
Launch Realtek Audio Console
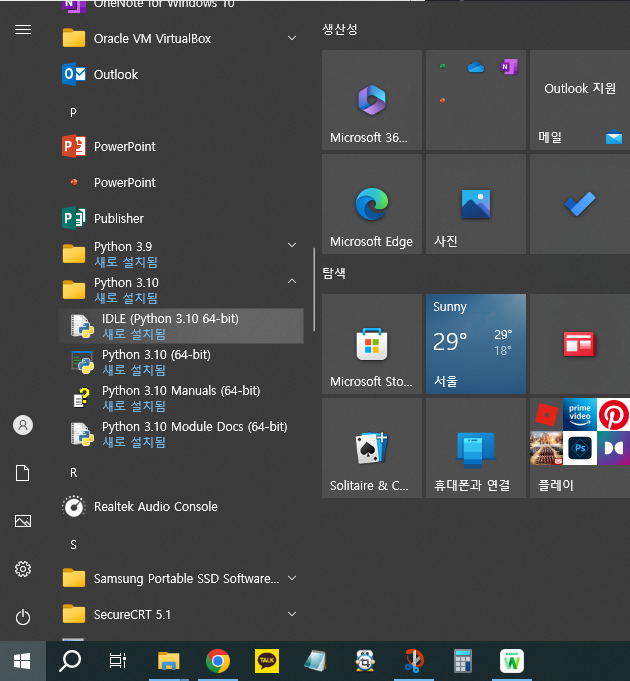click(x=181, y=506)
